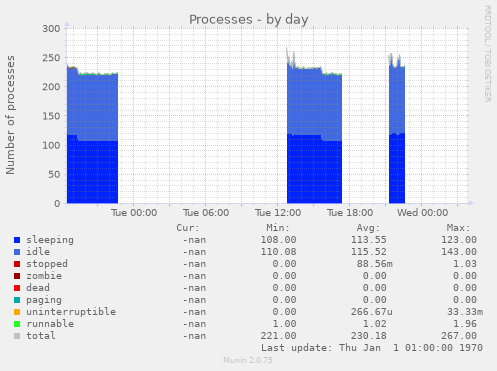Image resolution: width=497 pixels, height=371 pixels.
Task: Click the 'Tue 18:00' x-axis label
Action: [x=350, y=213]
